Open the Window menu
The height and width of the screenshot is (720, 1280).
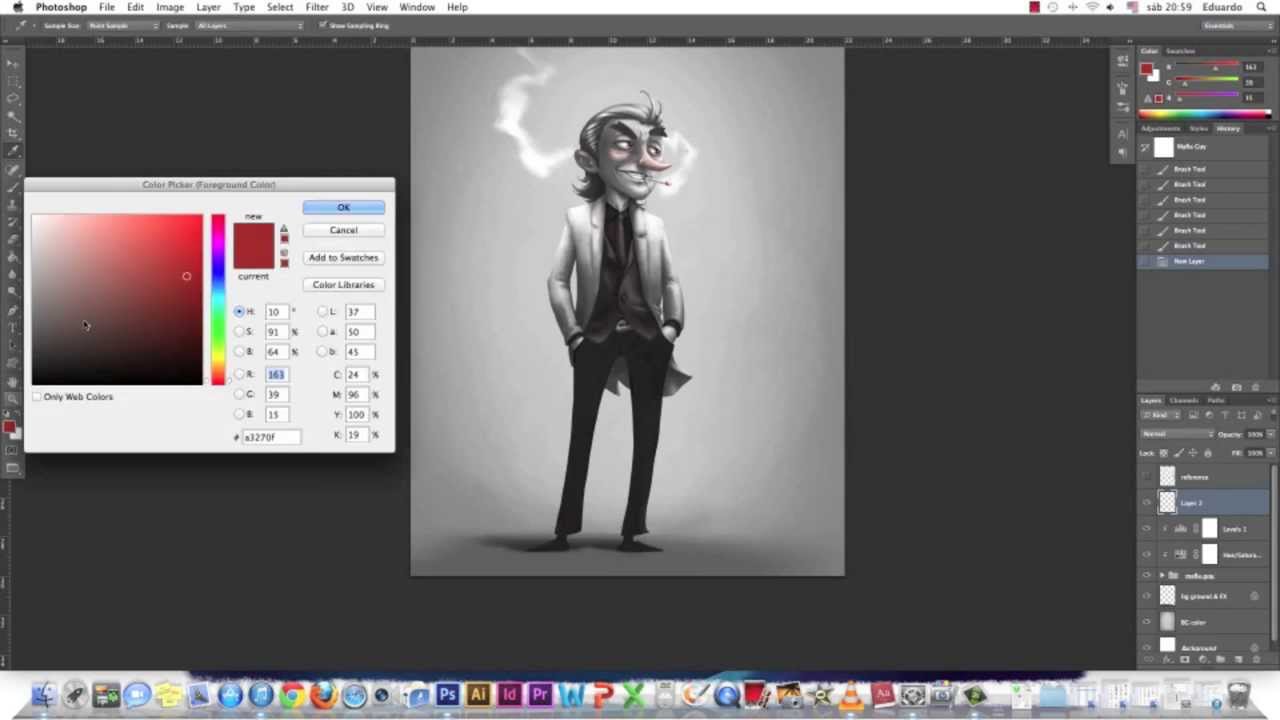pos(417,7)
